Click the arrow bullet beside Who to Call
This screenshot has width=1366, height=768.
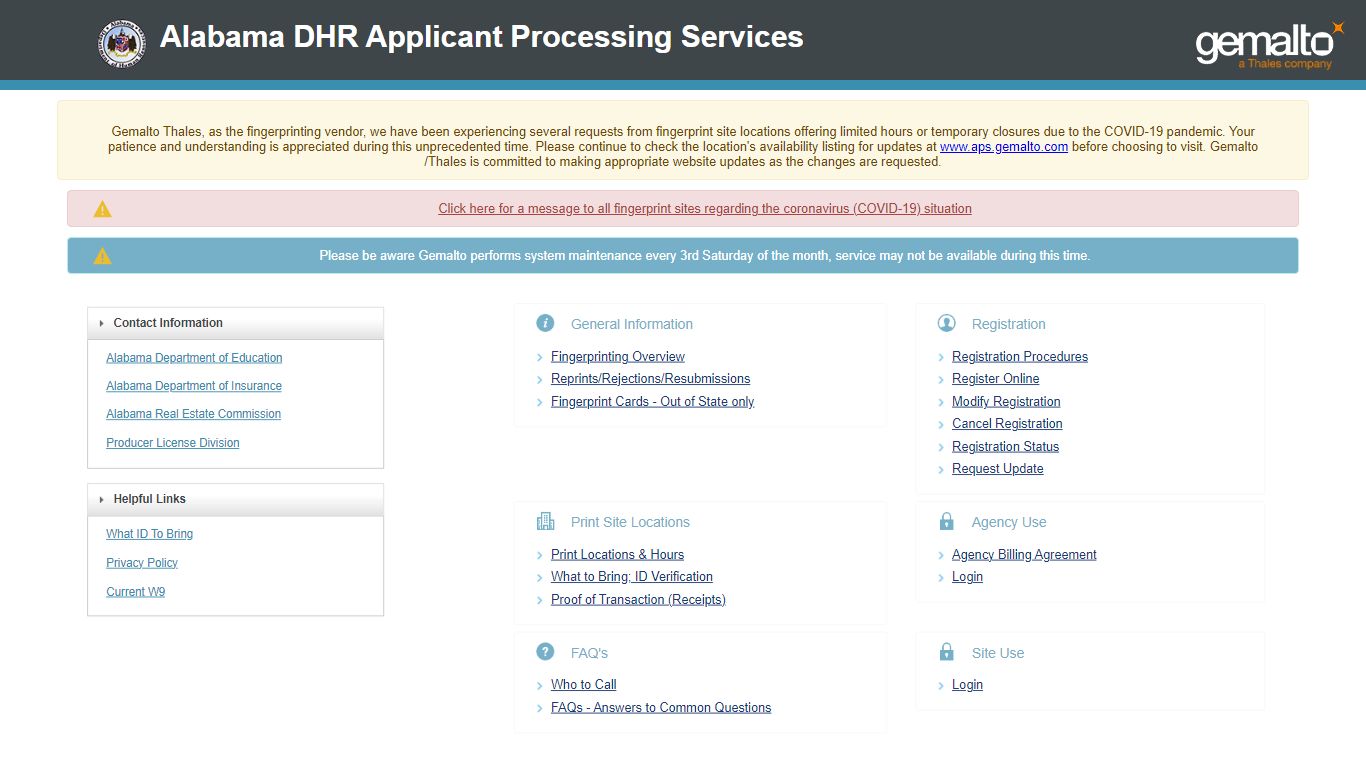tap(540, 686)
